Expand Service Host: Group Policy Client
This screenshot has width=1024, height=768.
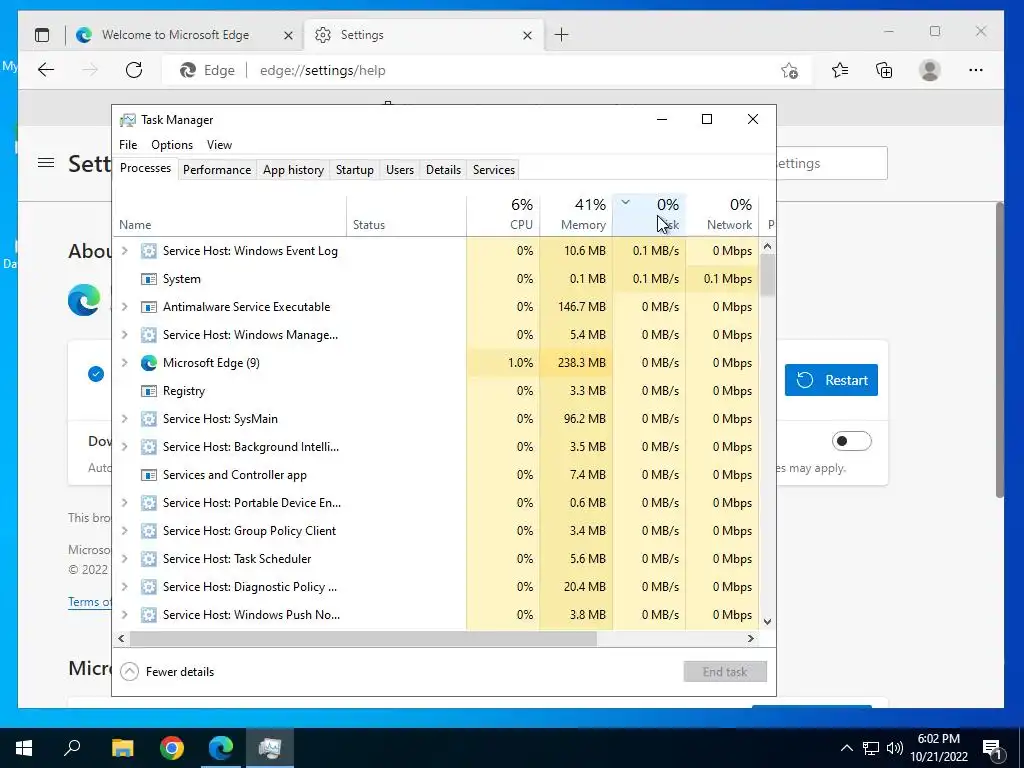(125, 530)
